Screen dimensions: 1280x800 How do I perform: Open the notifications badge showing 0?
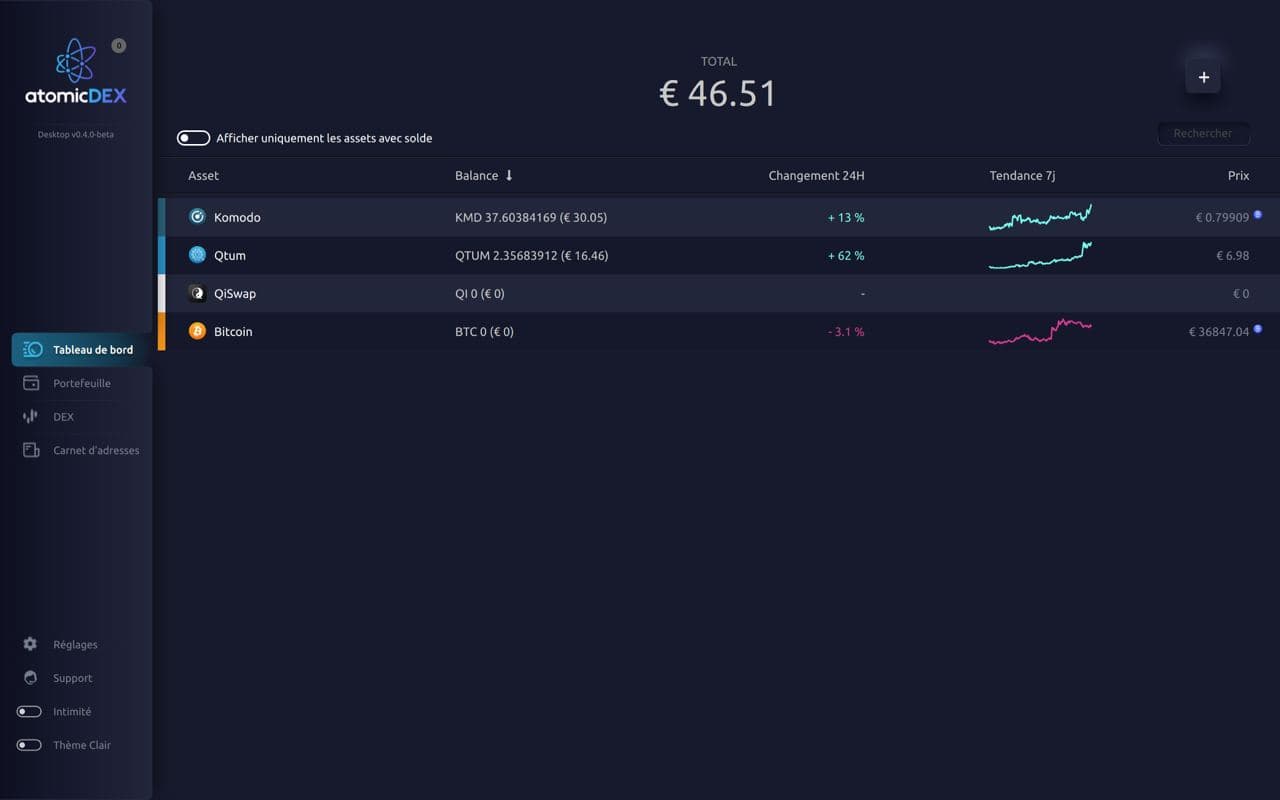(x=119, y=46)
